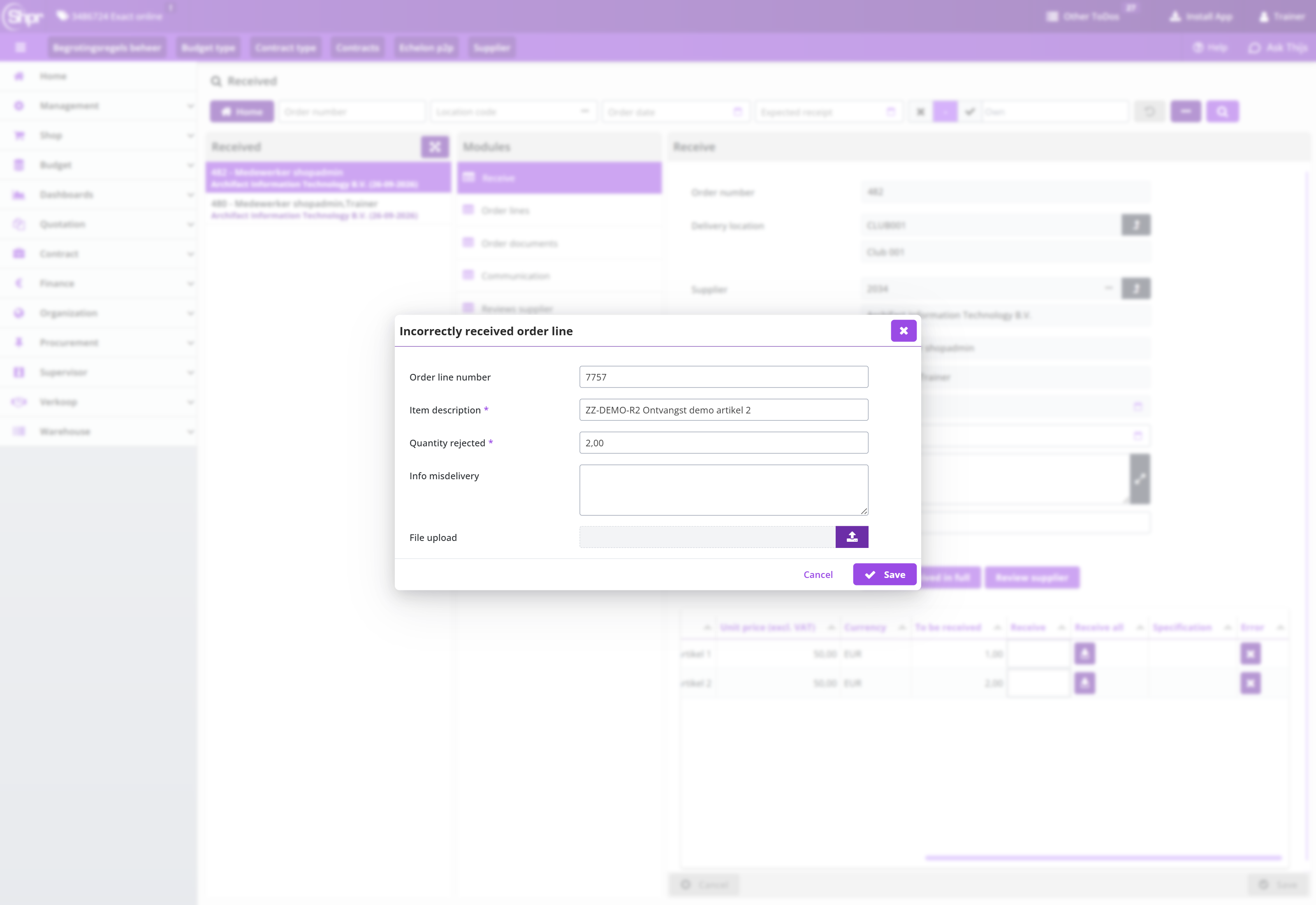The image size is (1316, 905).
Task: Expand the Shop sidebar menu
Action: (99, 135)
